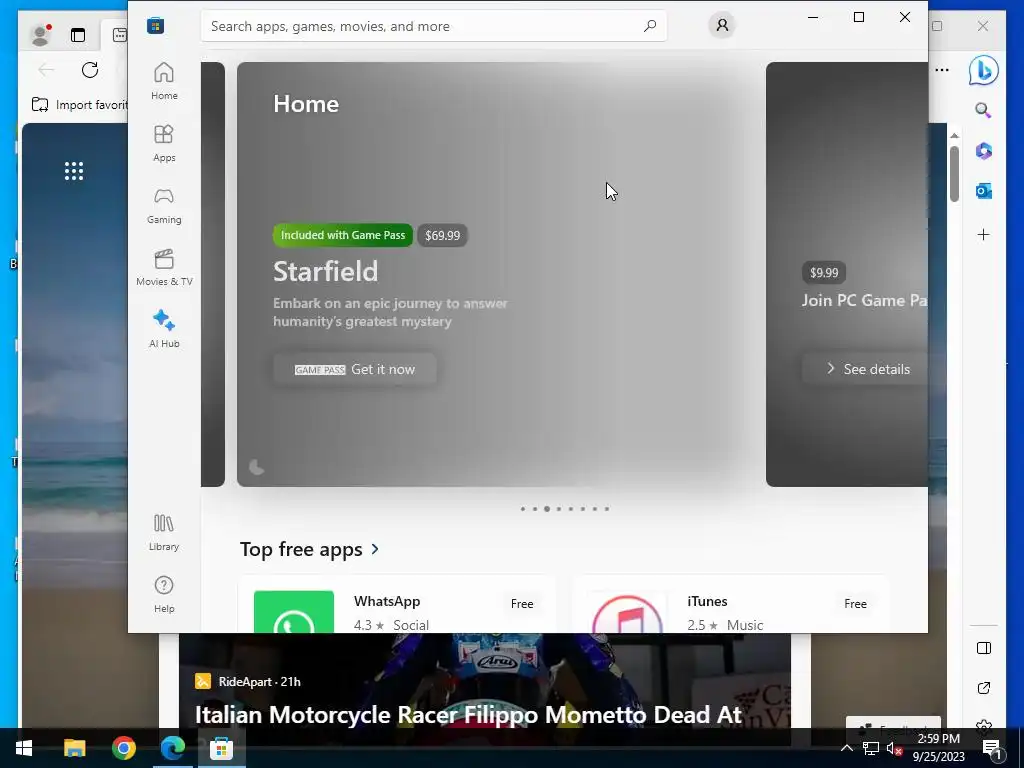Click the Included with Game Pass badge

click(x=343, y=235)
